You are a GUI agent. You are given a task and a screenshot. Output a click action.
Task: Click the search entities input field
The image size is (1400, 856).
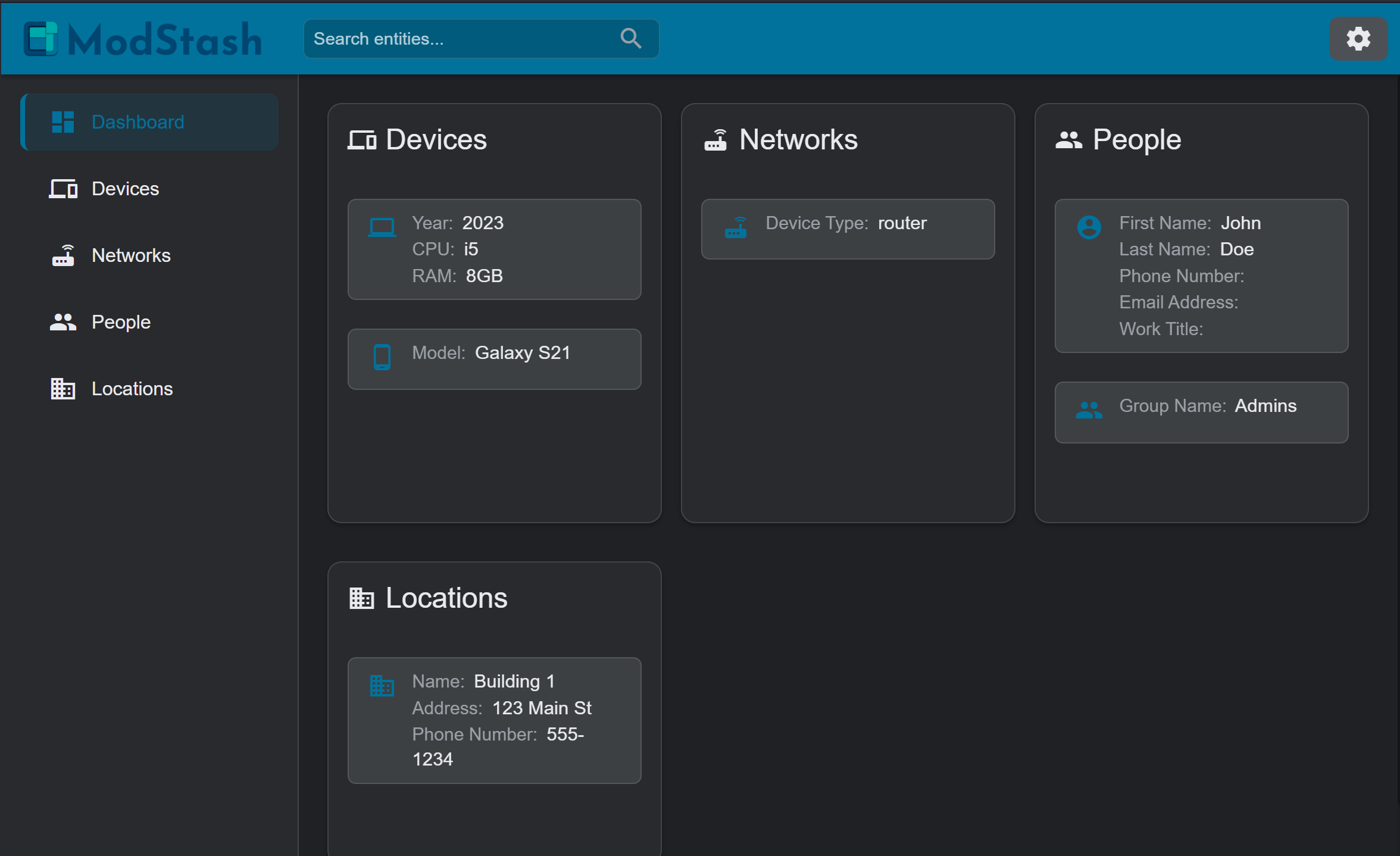tap(464, 38)
